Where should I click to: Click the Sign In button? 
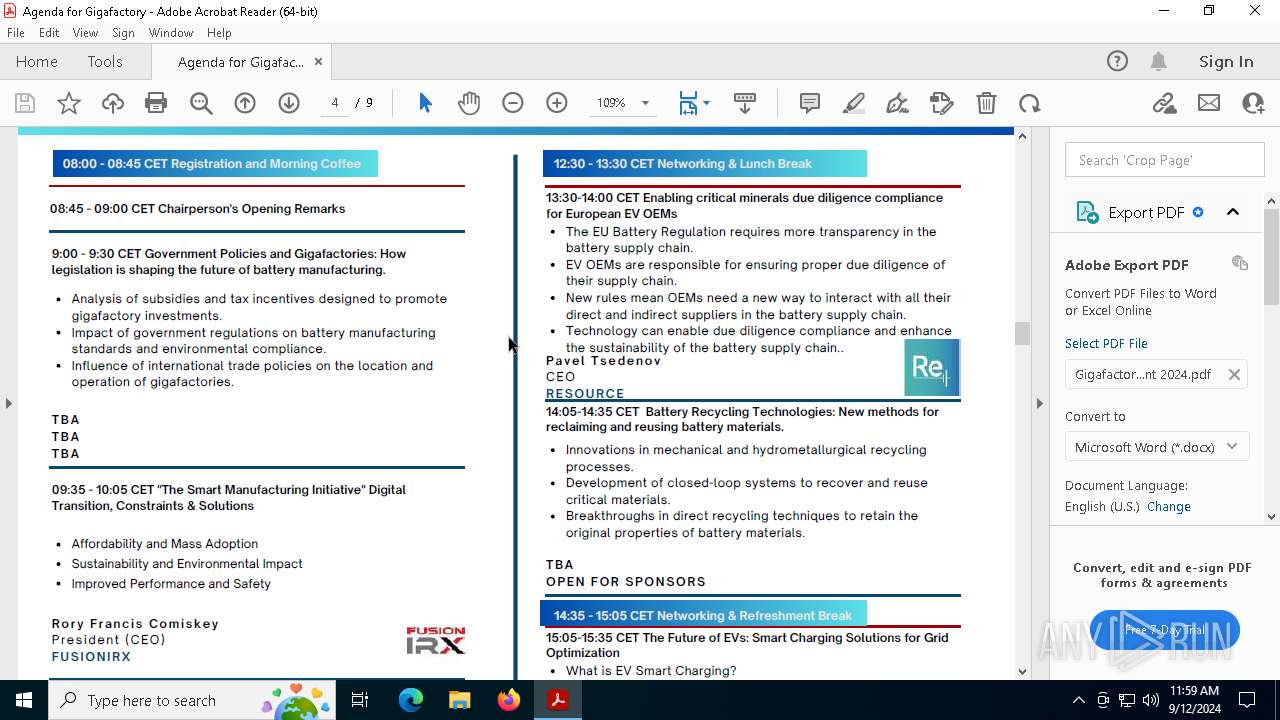(x=1226, y=61)
